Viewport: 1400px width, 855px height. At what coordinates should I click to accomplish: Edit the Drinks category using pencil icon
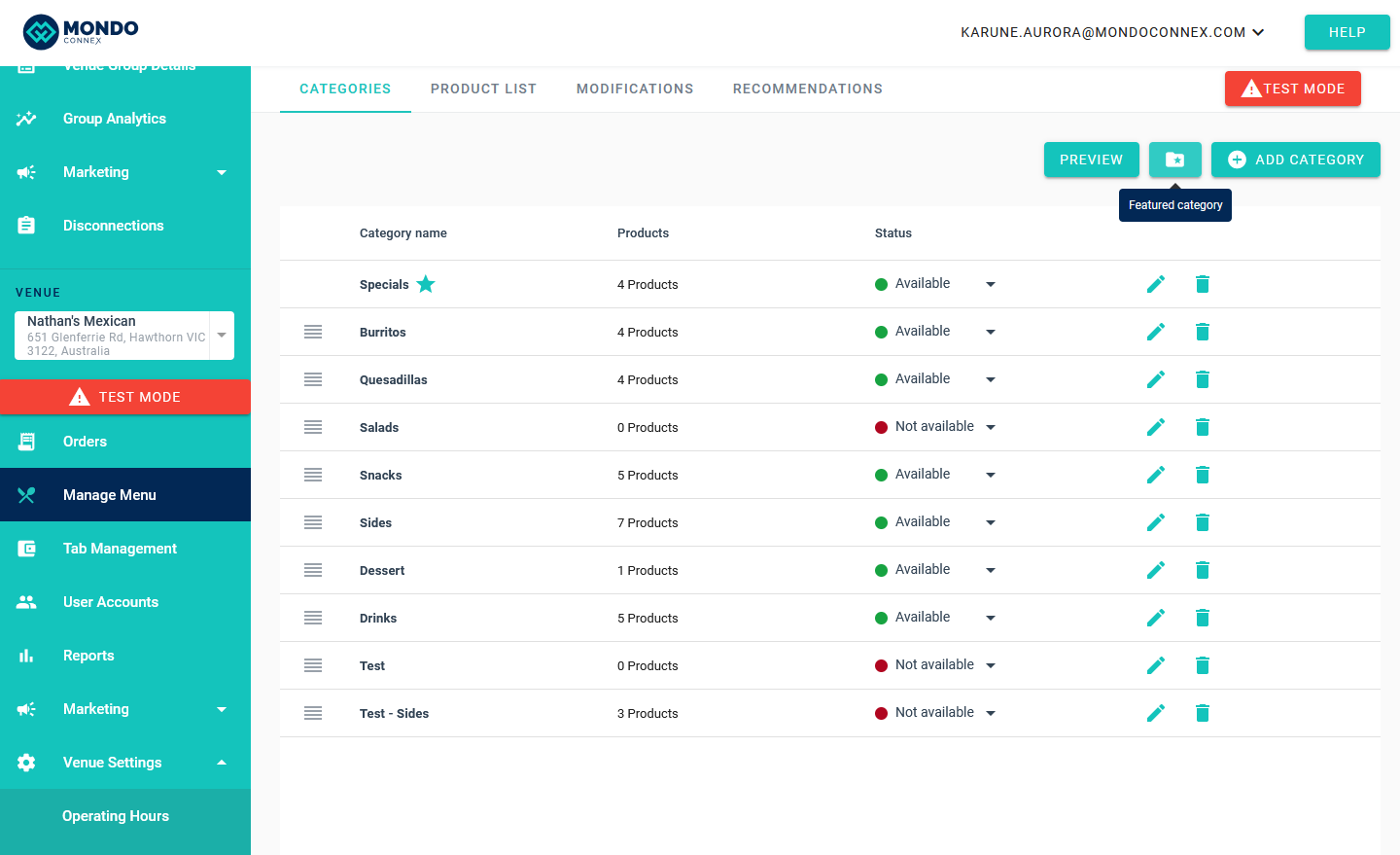coord(1155,618)
